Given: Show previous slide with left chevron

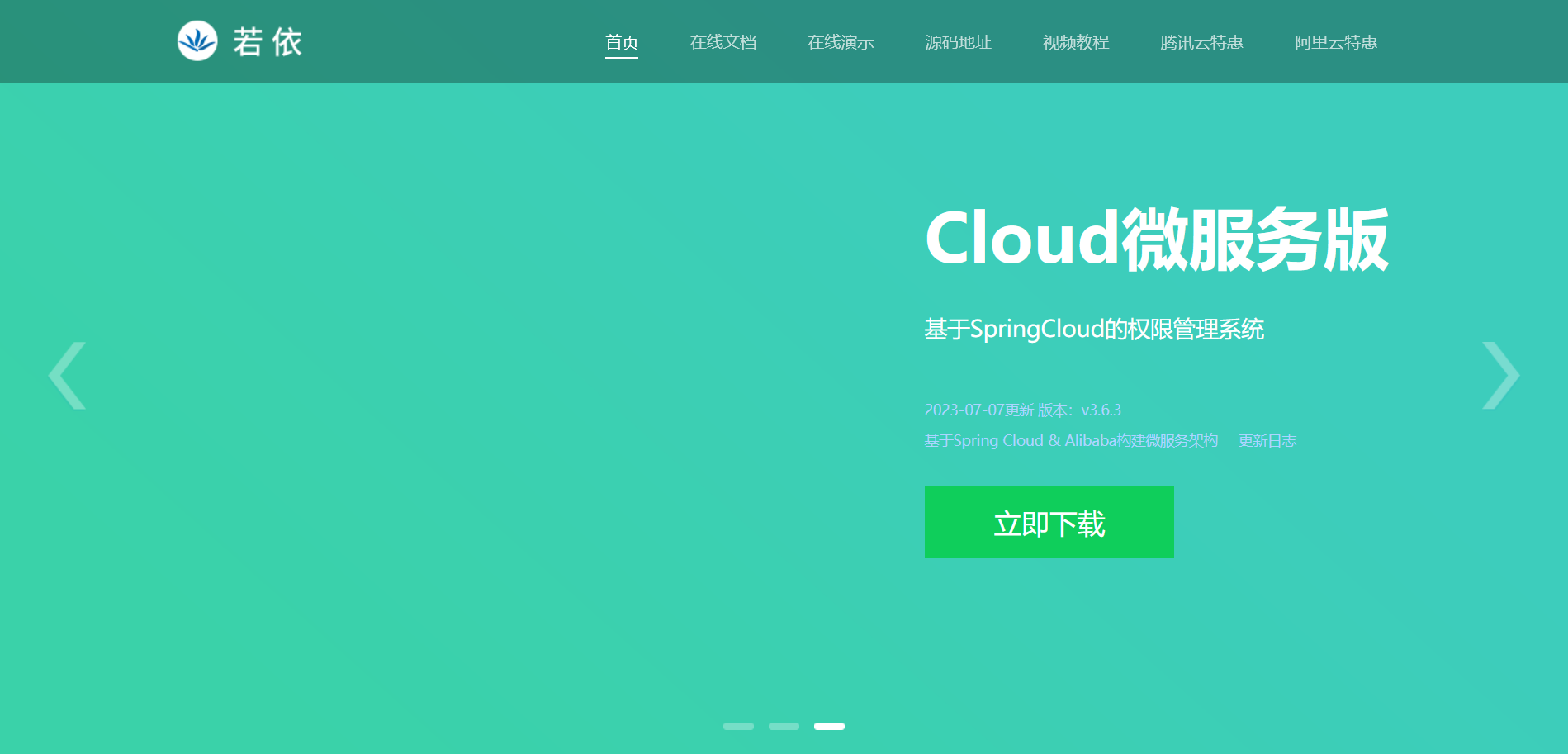Looking at the screenshot, I should [x=68, y=376].
